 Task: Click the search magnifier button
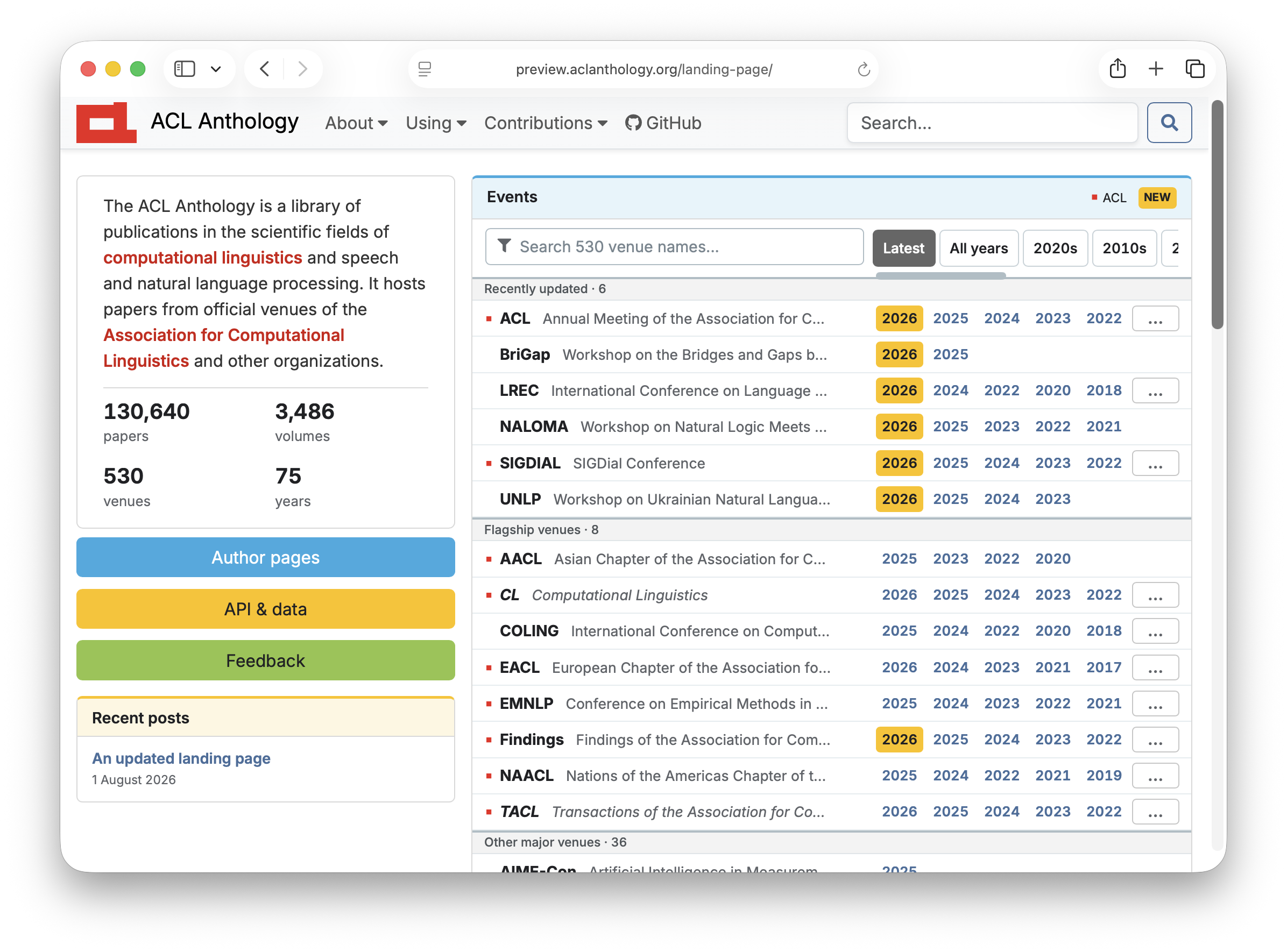1168,122
